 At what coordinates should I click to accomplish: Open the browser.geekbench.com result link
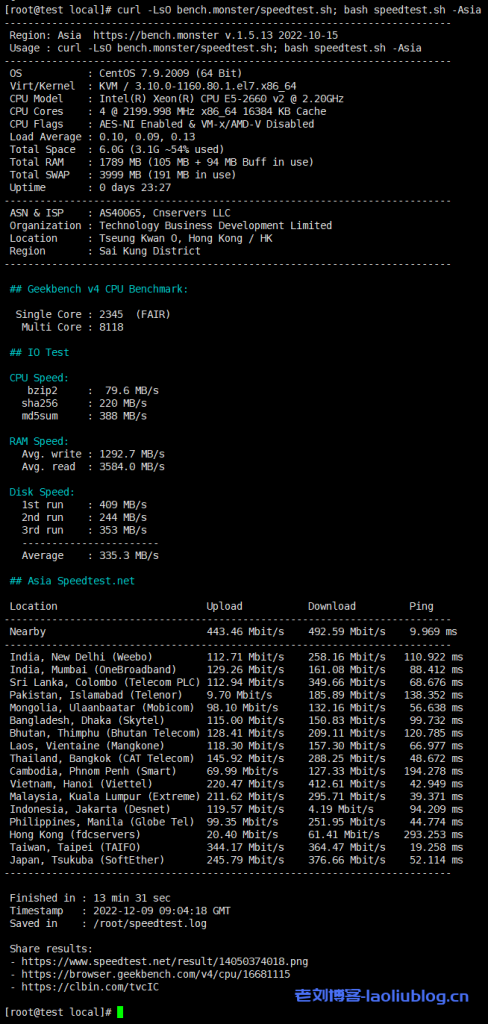click(155, 974)
